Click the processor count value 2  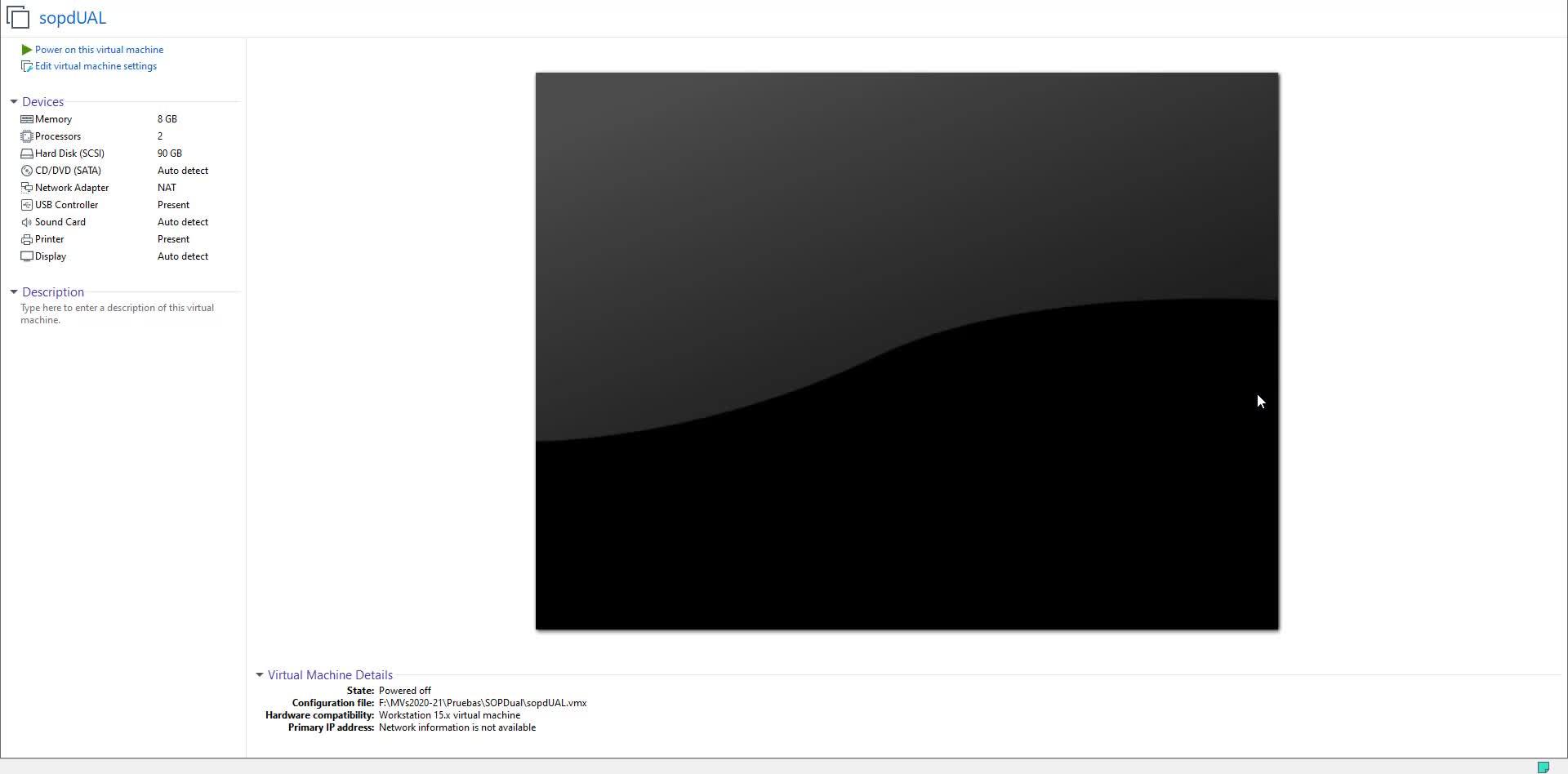click(160, 136)
